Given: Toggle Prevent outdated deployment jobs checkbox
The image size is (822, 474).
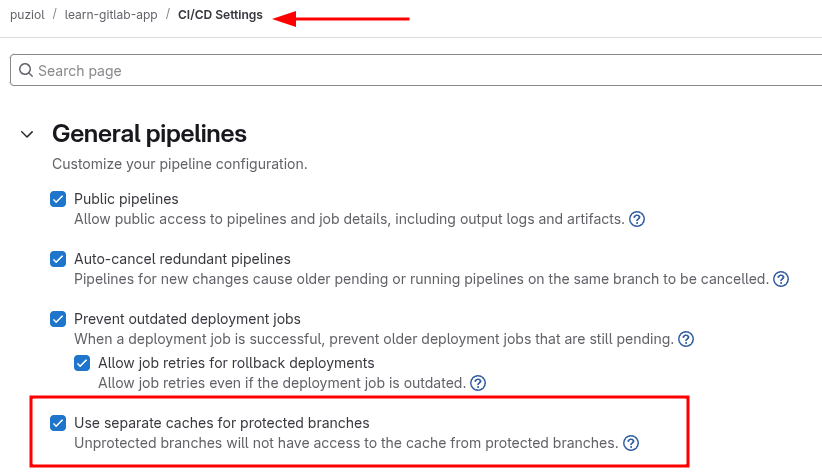Looking at the screenshot, I should (x=58, y=319).
